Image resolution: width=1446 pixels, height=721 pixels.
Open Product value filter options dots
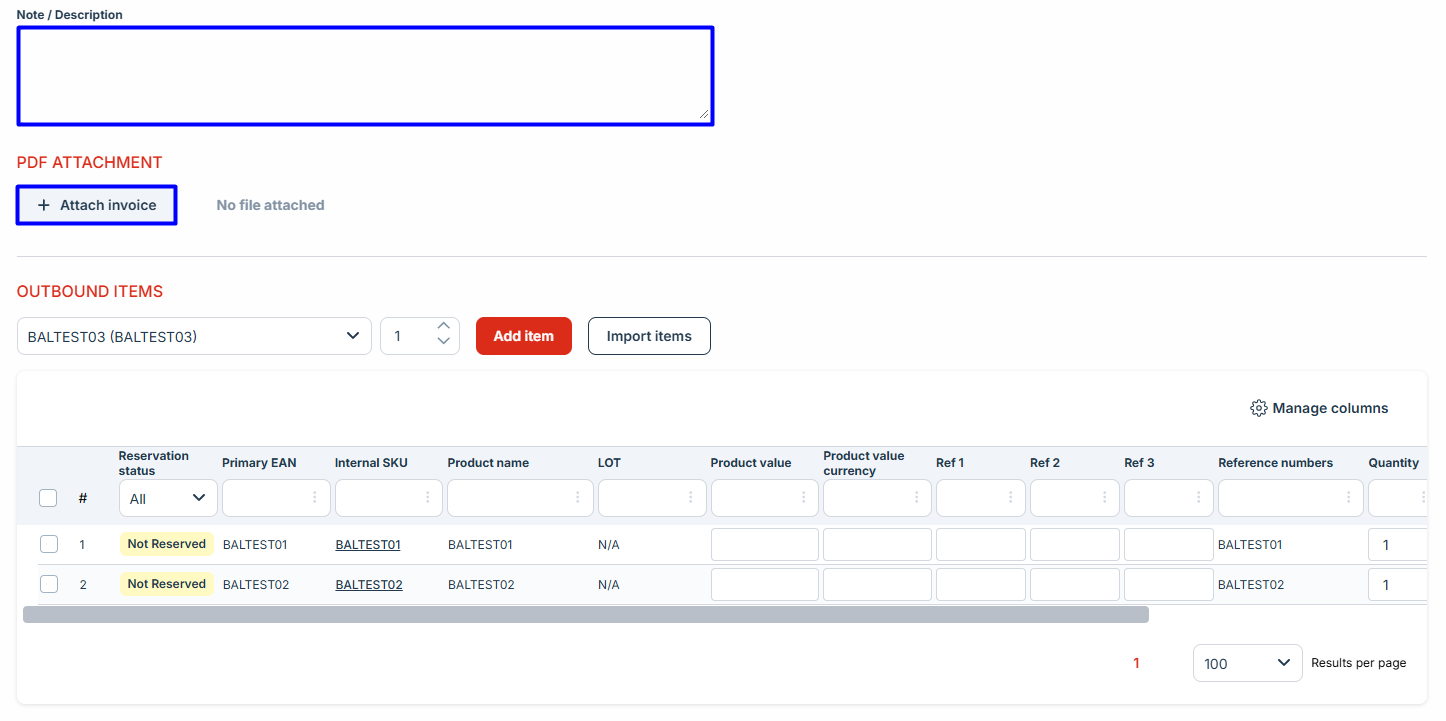click(x=803, y=497)
